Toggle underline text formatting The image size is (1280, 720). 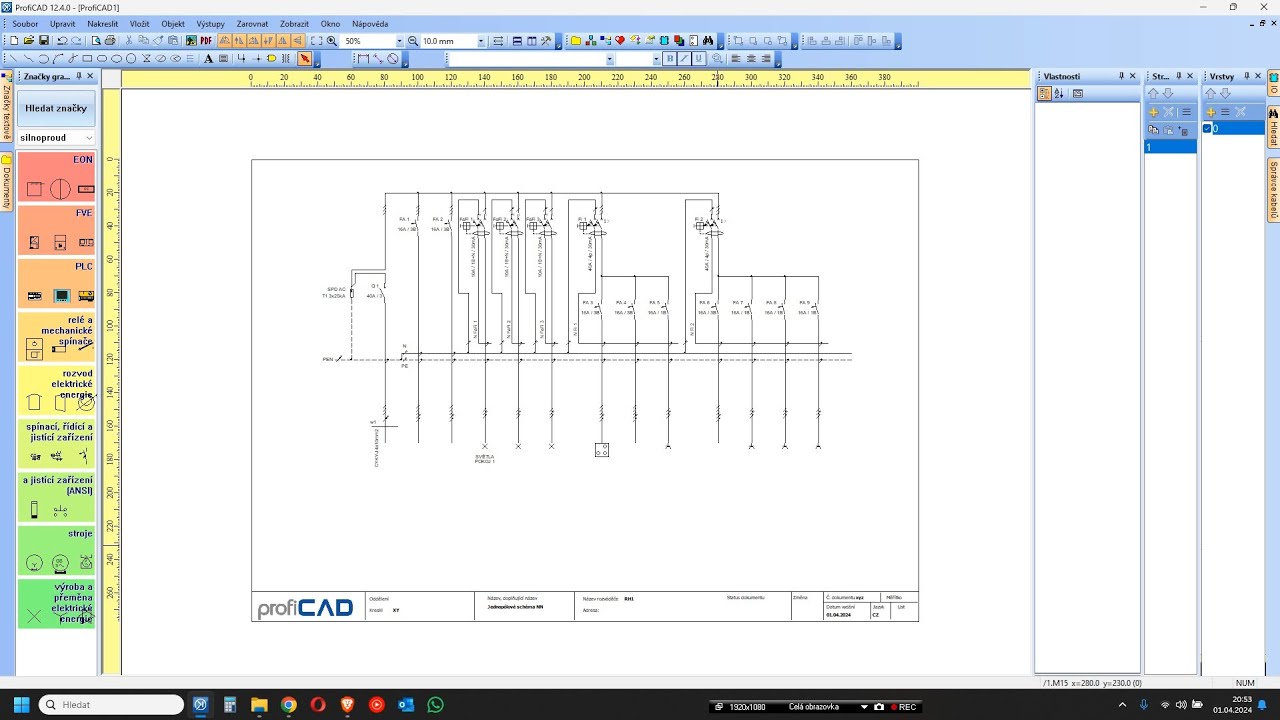tap(698, 58)
